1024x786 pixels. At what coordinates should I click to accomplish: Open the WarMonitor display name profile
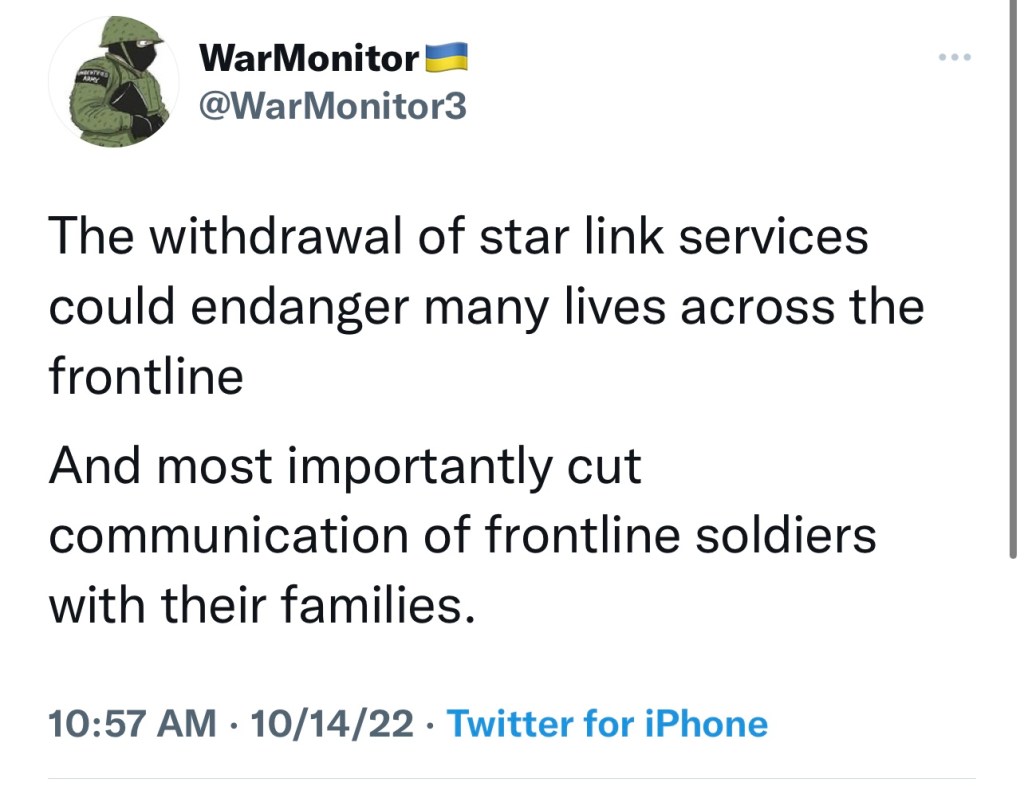309,59
